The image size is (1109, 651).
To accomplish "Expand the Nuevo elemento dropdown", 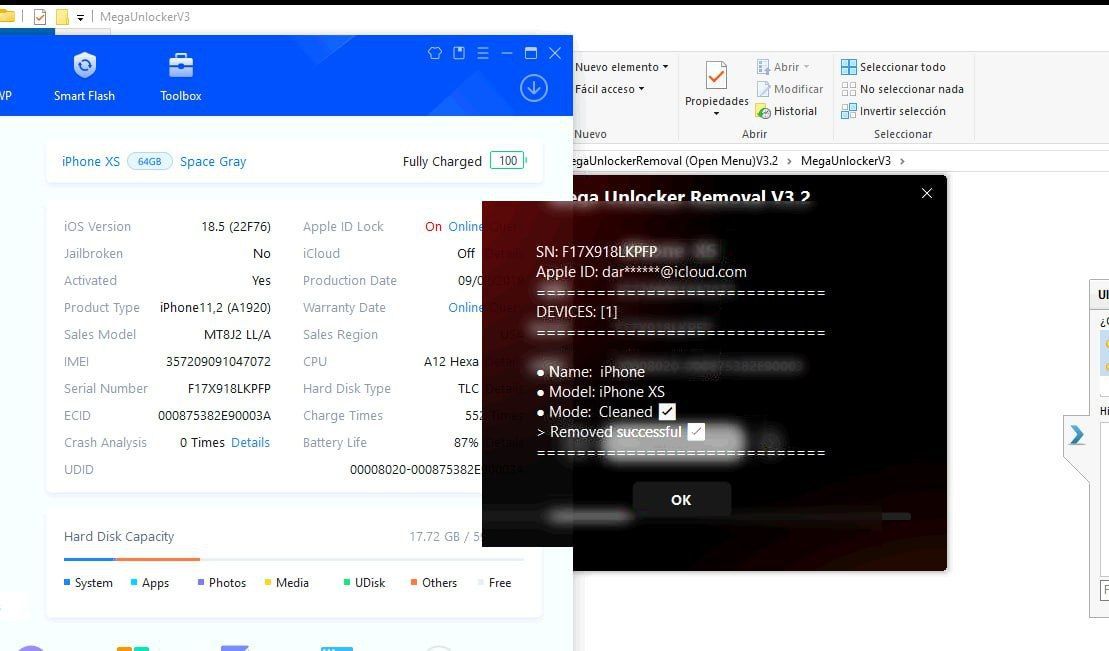I will pyautogui.click(x=665, y=67).
